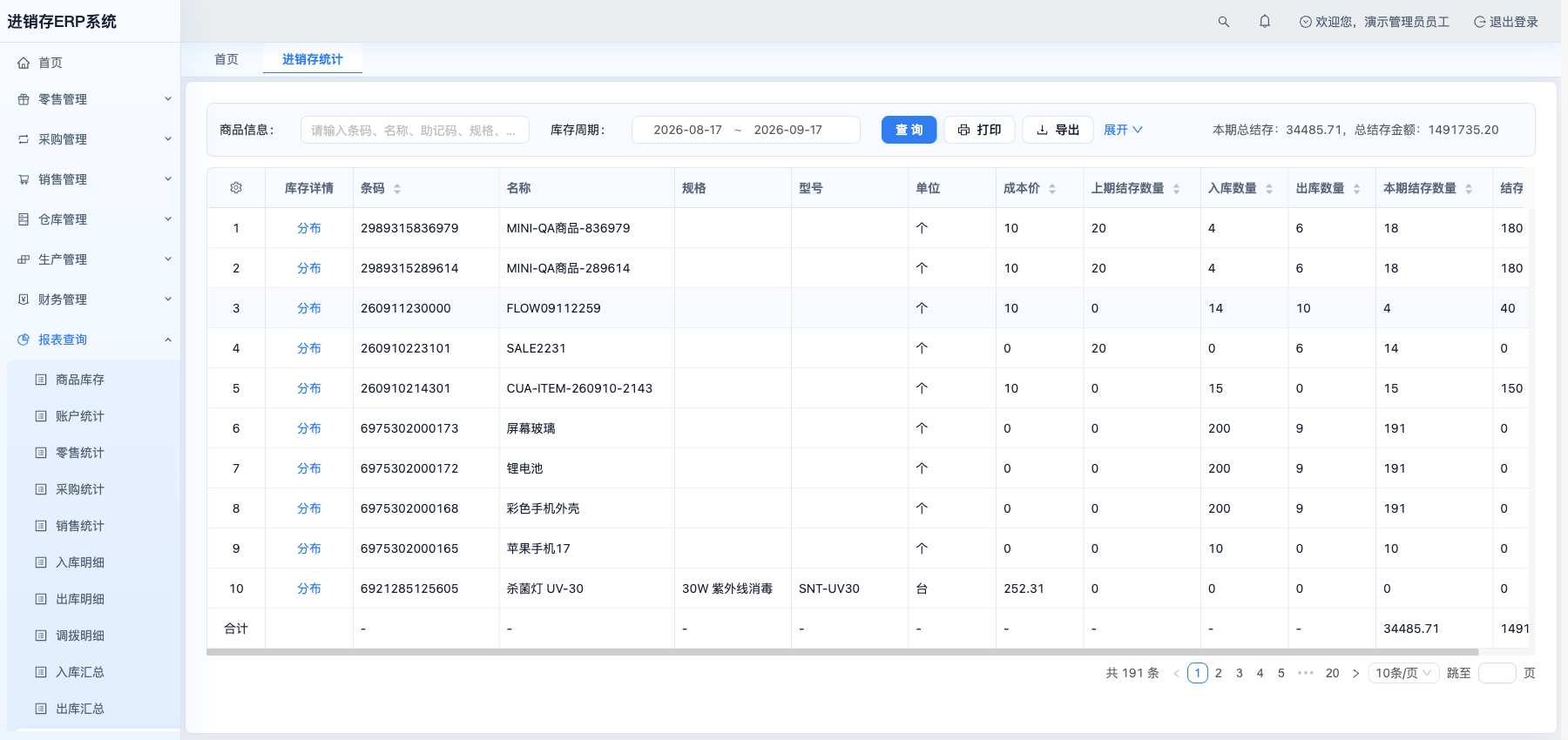The height and width of the screenshot is (740, 1568).
Task: Go to page 2 in pagination
Action: coord(1219,673)
